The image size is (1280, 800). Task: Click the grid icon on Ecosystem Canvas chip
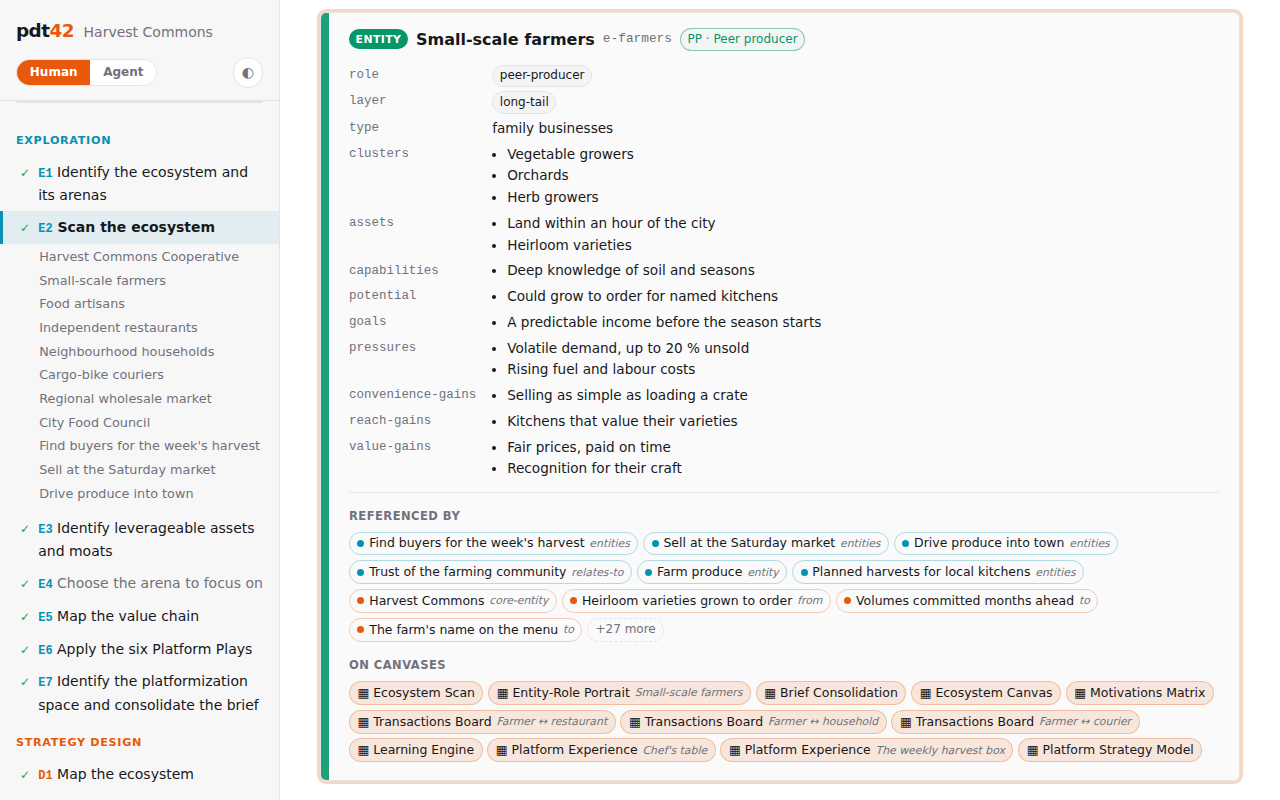(x=926, y=693)
